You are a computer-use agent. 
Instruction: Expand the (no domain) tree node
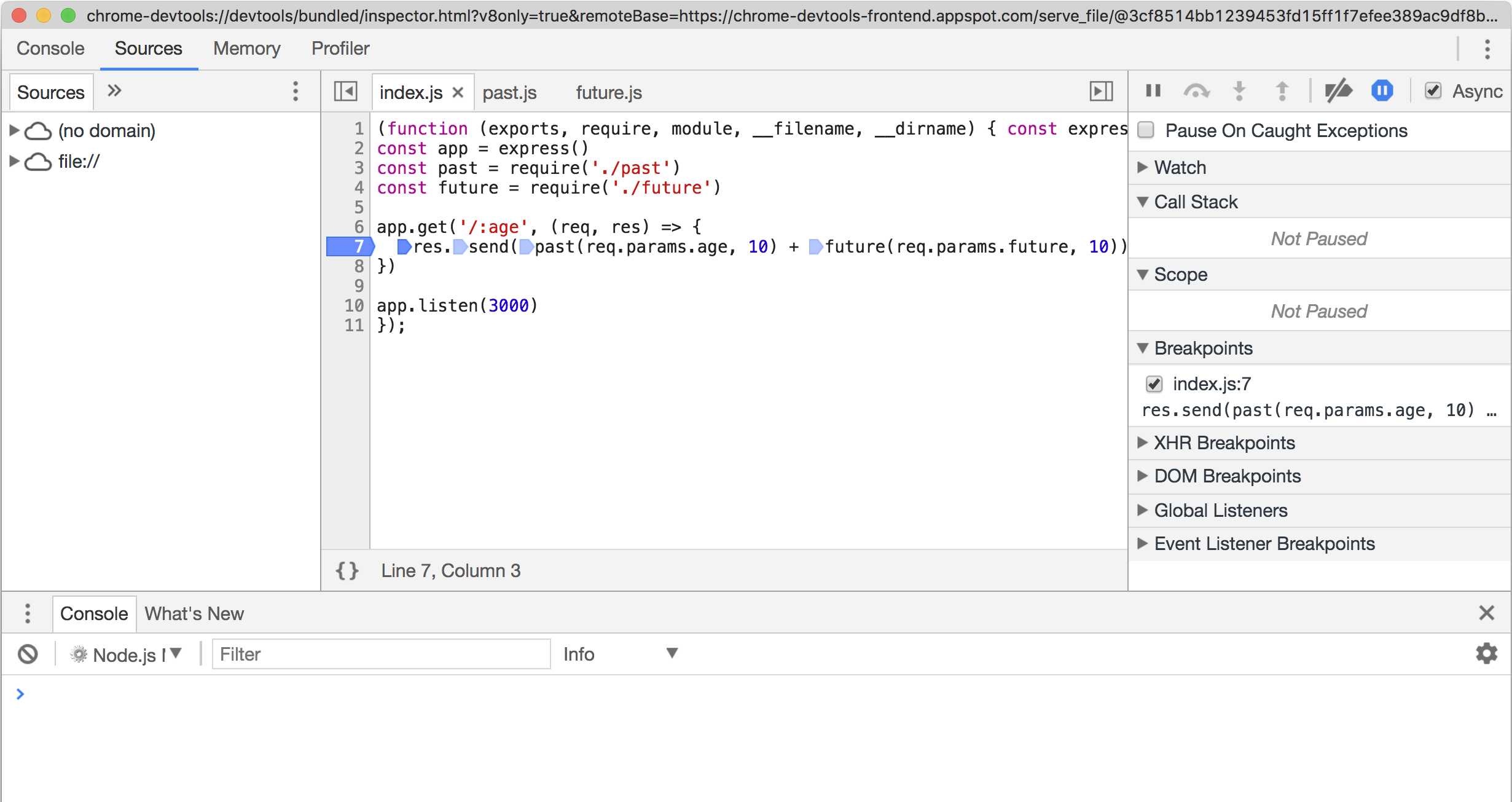(14, 130)
